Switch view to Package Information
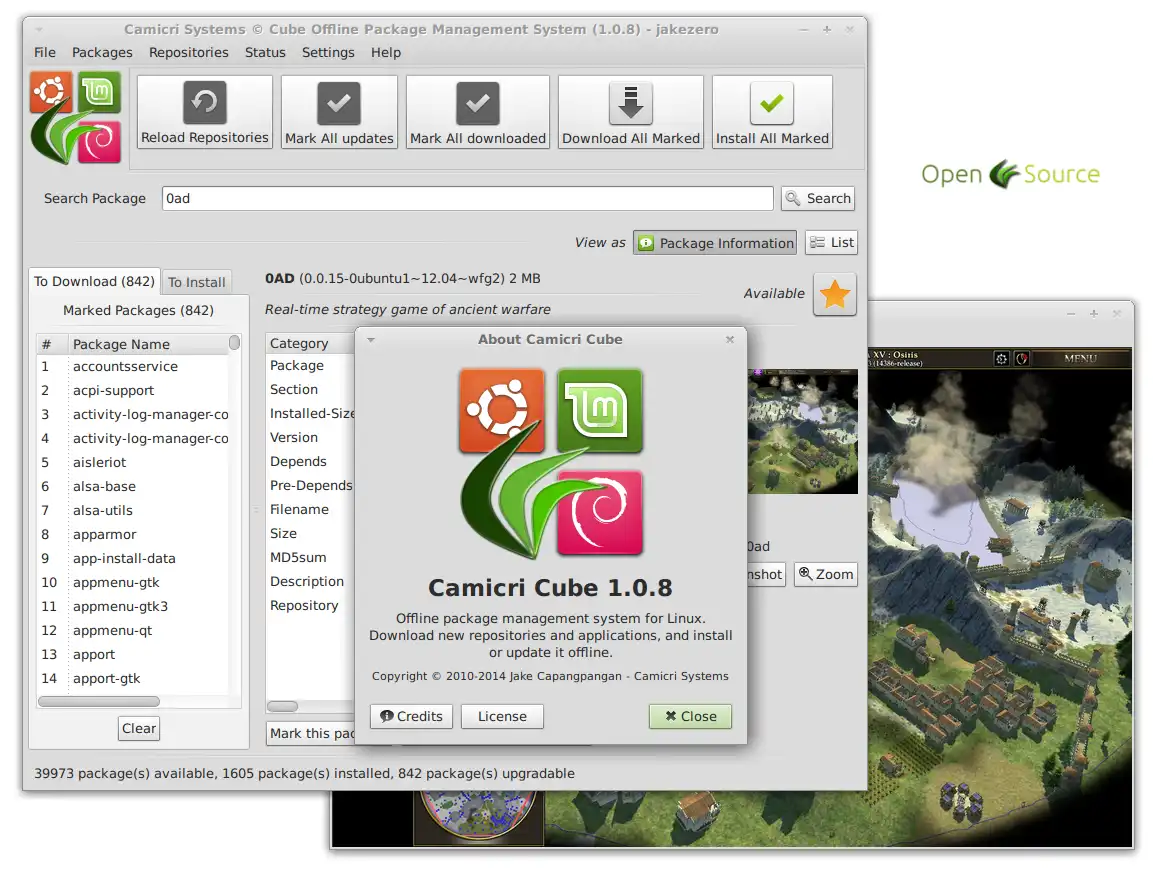Image resolution: width=1153 pixels, height=871 pixels. (715, 243)
